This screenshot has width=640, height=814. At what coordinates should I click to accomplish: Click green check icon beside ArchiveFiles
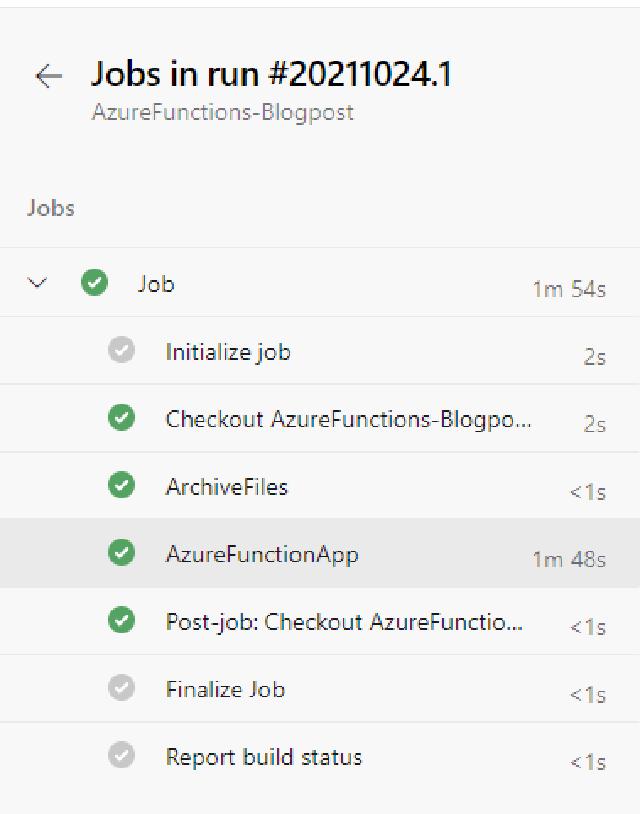[121, 486]
